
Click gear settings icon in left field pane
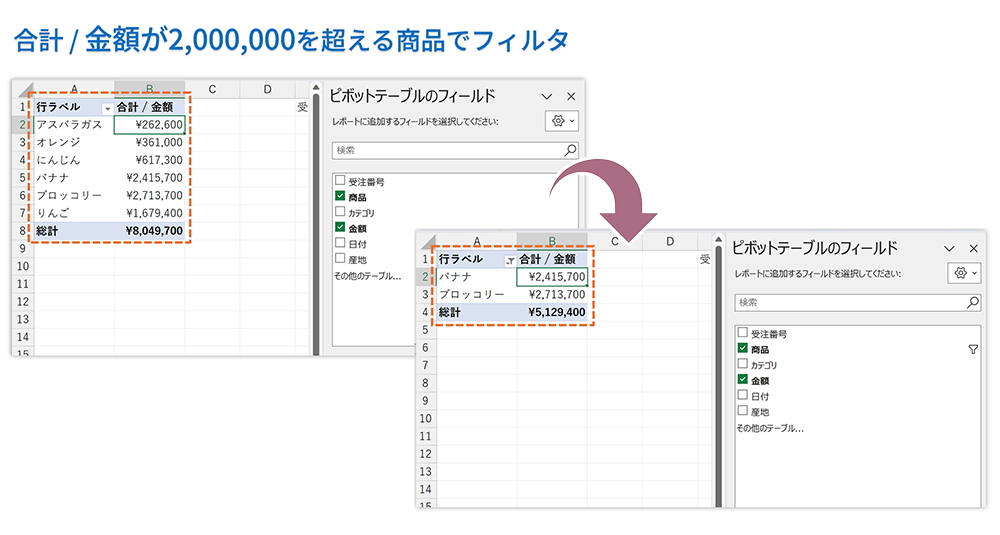click(558, 121)
